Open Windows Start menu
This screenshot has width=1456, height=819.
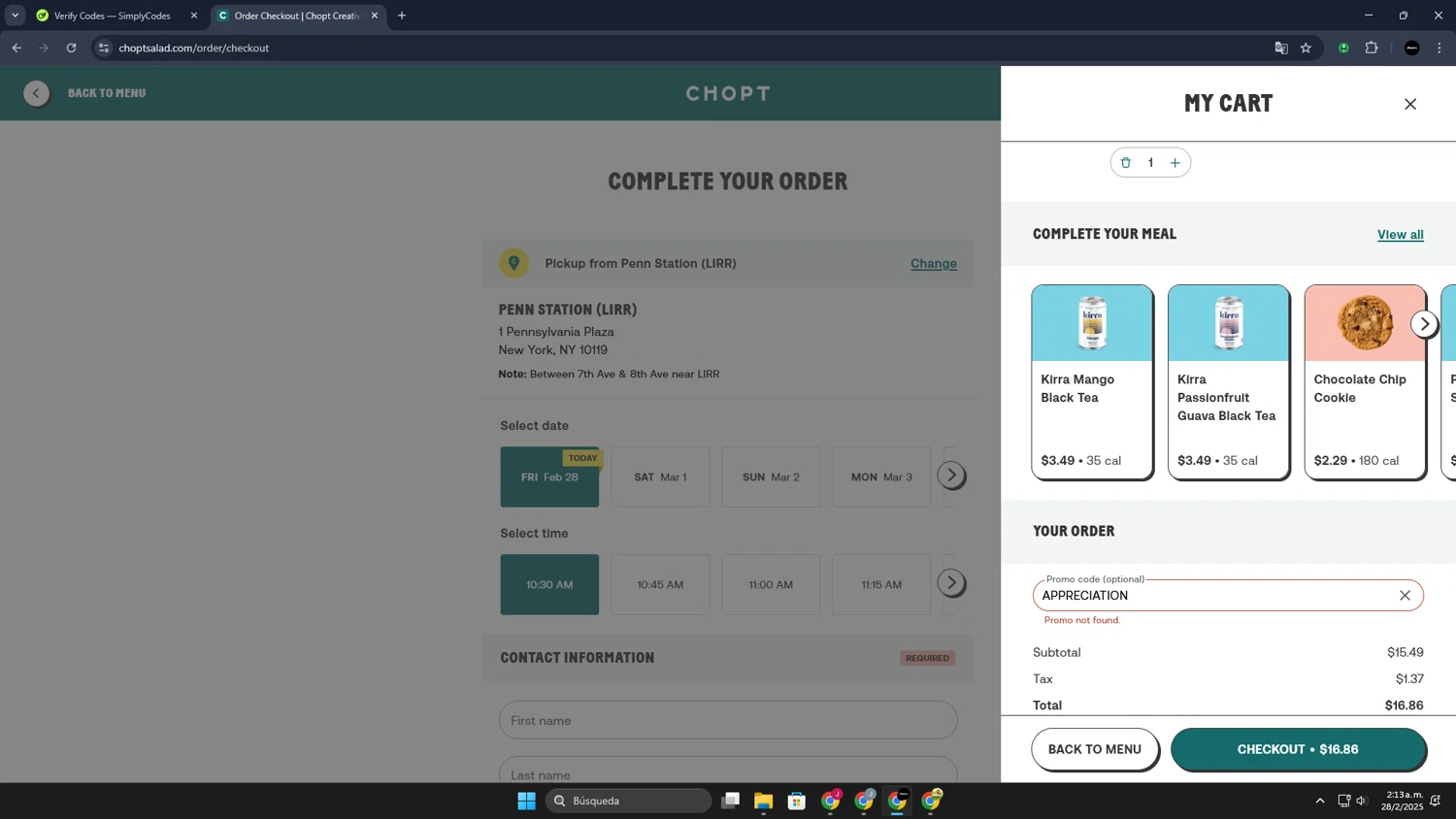tap(526, 801)
